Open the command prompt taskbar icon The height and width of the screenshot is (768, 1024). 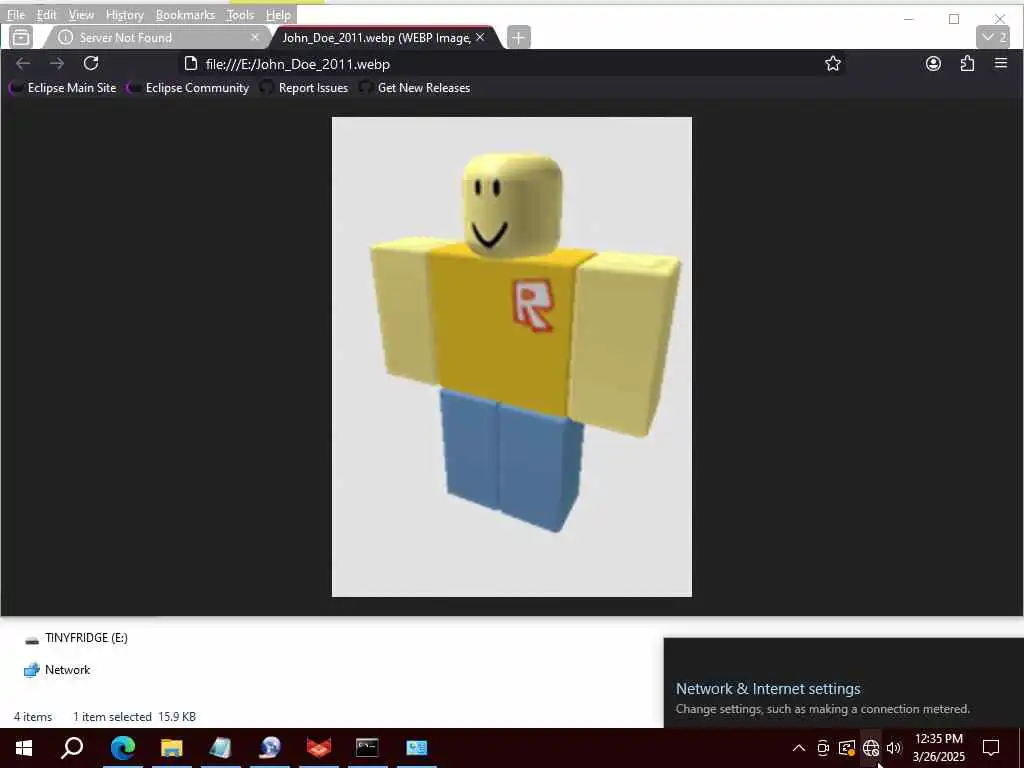(x=367, y=748)
